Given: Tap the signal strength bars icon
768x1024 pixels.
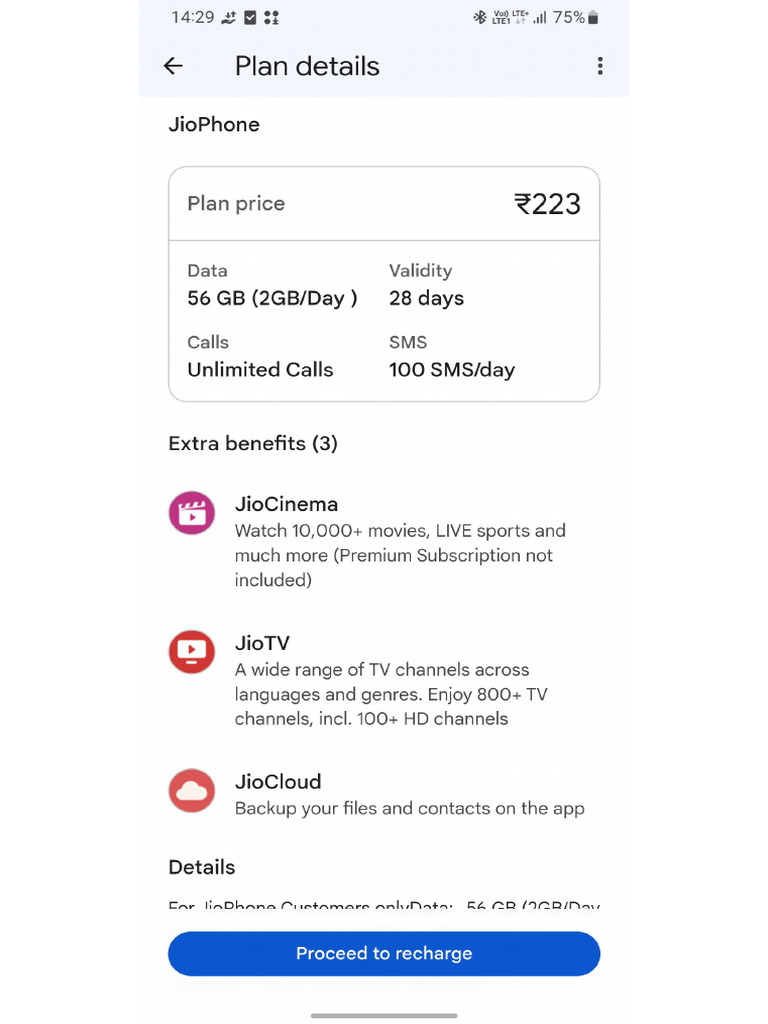Looking at the screenshot, I should [540, 17].
